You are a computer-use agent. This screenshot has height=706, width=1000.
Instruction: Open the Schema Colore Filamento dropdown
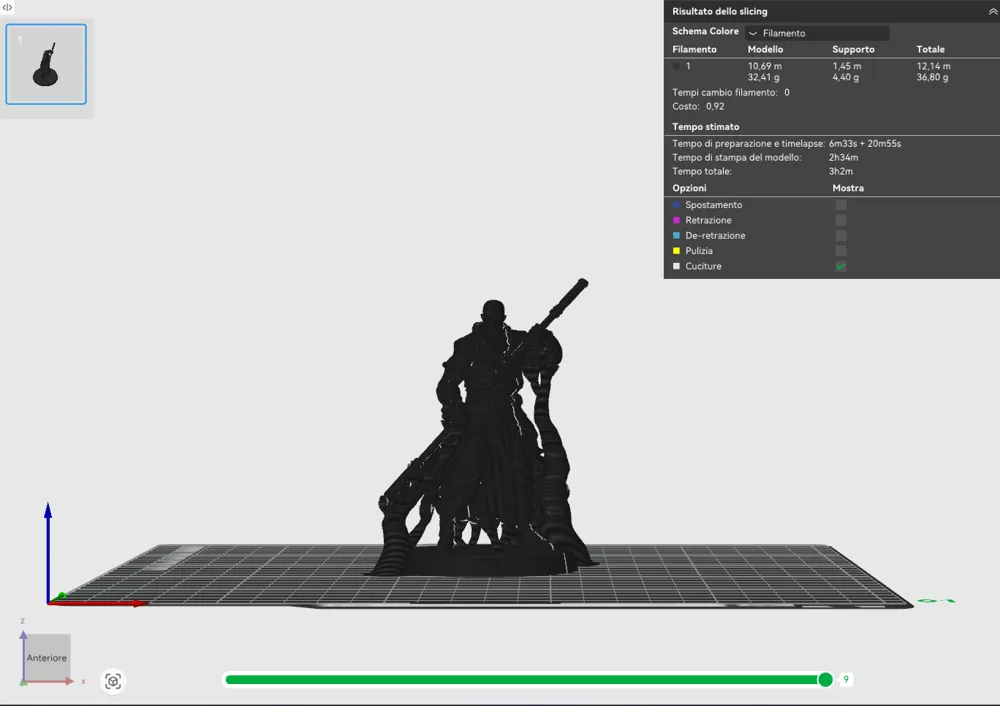(816, 33)
